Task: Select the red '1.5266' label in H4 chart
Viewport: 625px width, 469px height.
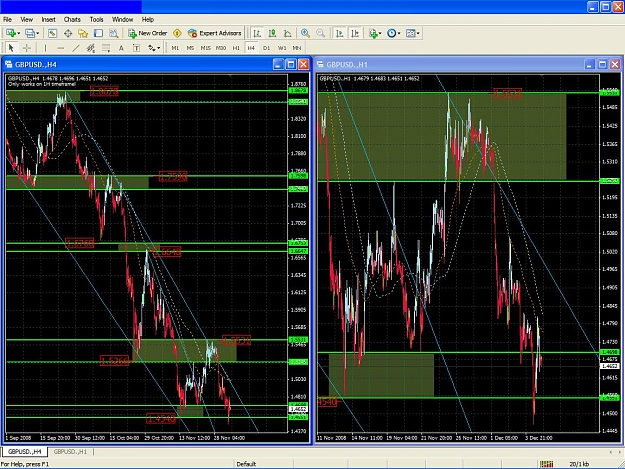Action: click(114, 361)
